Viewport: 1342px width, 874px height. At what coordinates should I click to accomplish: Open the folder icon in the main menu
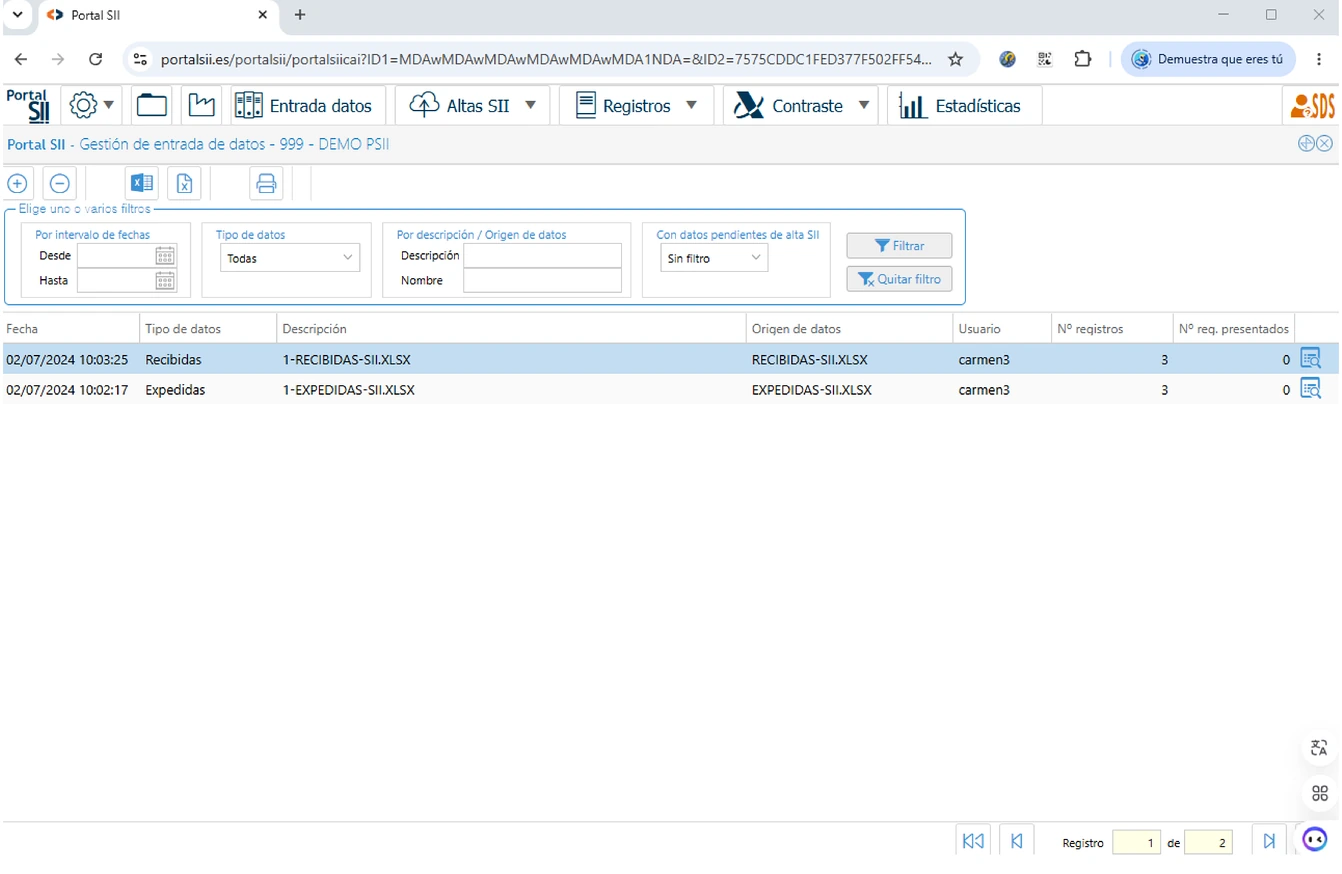click(152, 105)
